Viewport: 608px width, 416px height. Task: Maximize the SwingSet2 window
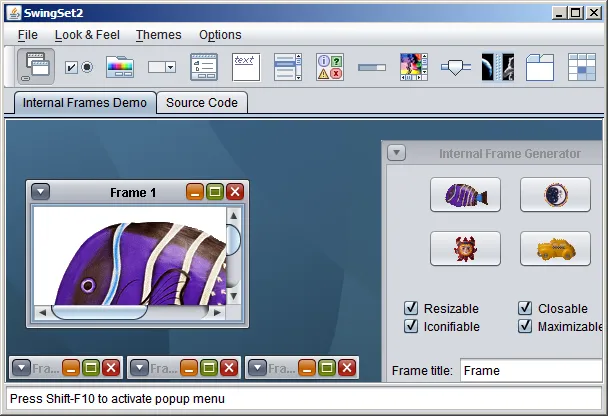(x=576, y=13)
